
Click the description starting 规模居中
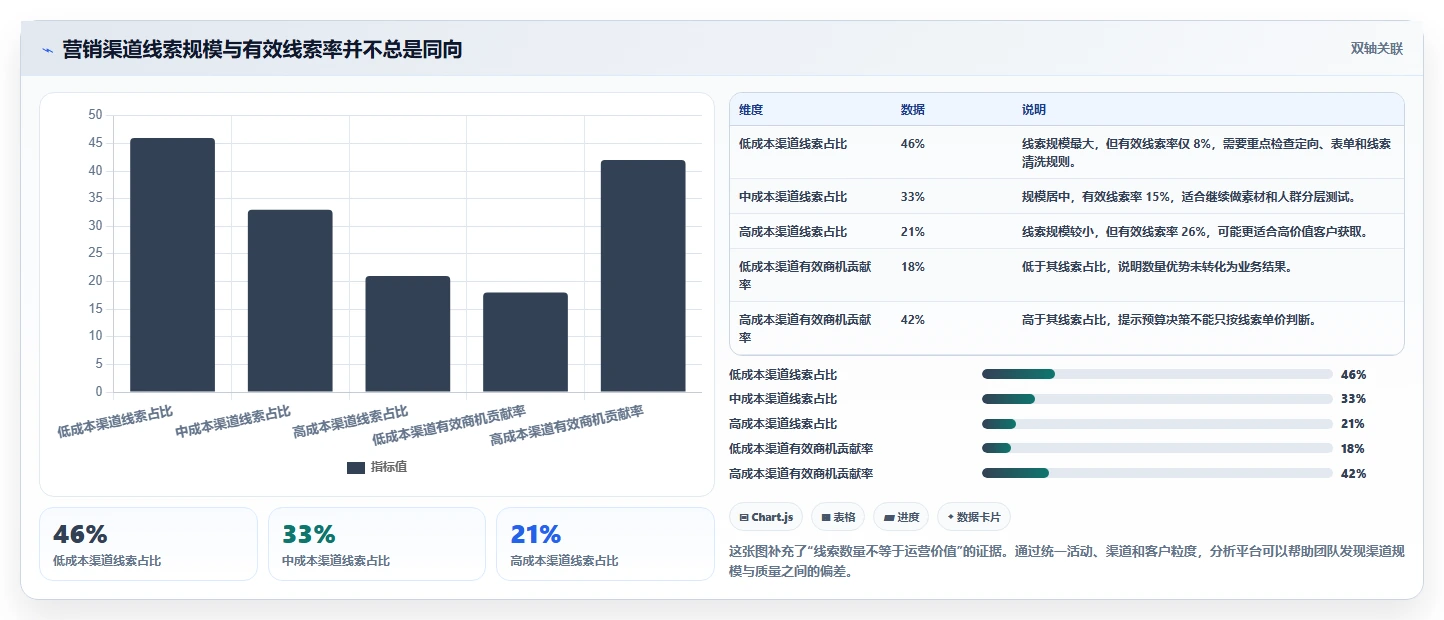pos(1188,196)
